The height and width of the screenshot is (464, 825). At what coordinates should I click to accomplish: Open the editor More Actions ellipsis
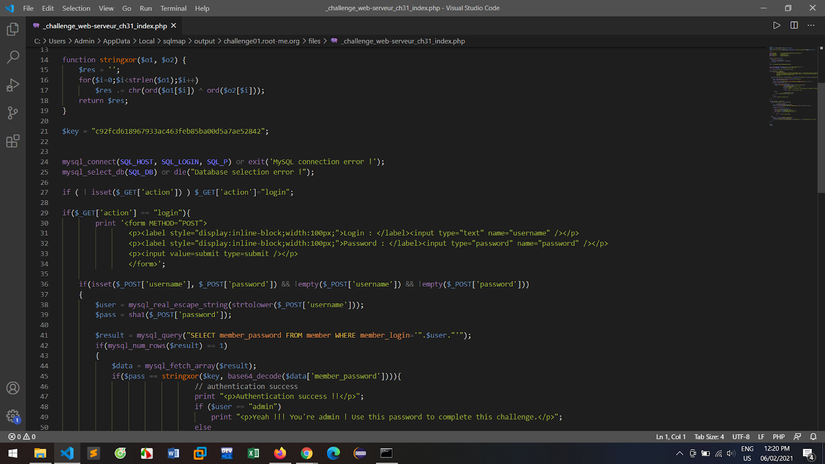pyautogui.click(x=811, y=25)
